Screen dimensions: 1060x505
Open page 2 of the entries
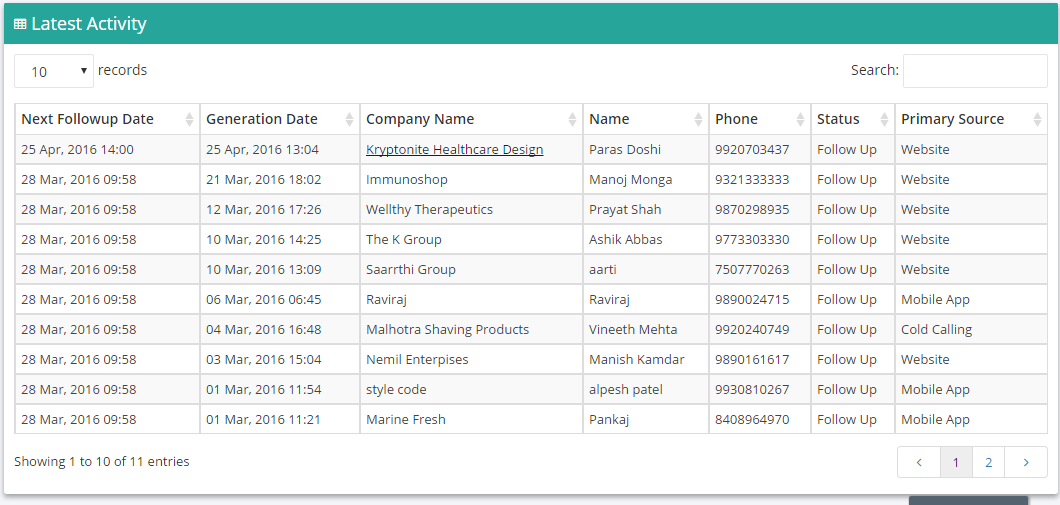(x=988, y=462)
